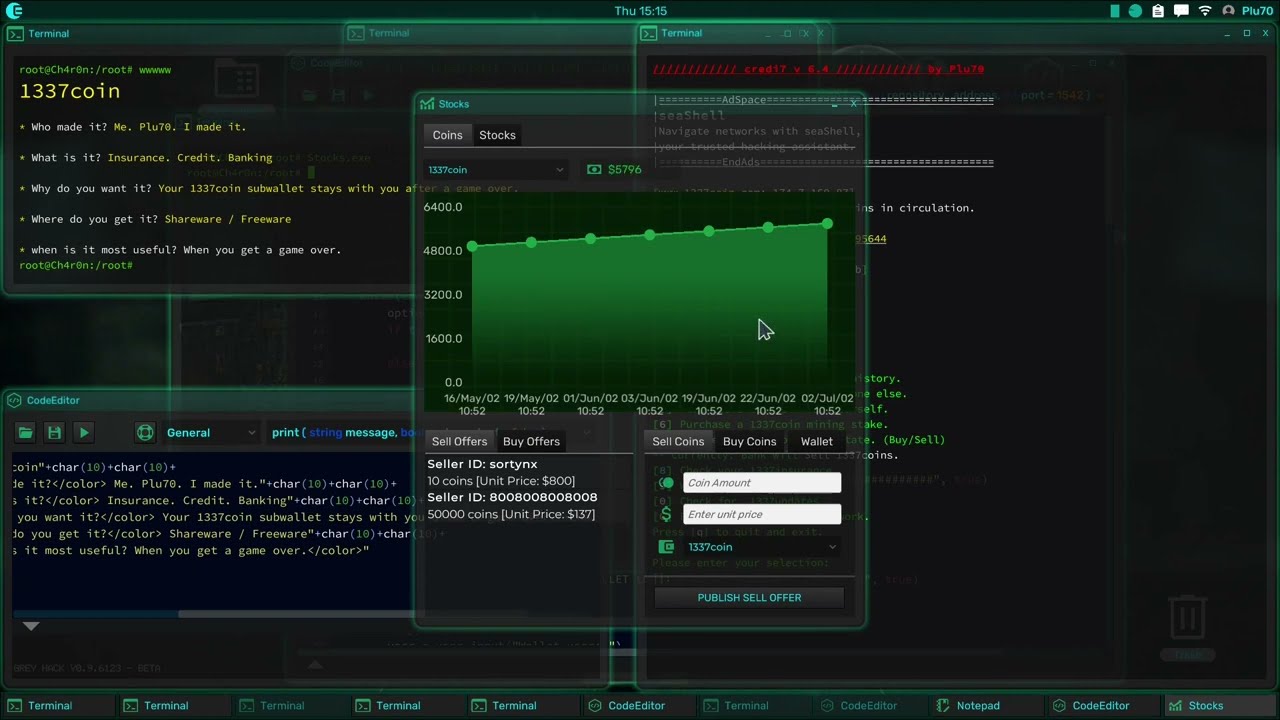Viewport: 1280px width, 720px height.
Task: Open the clipboard icon in system tray
Action: pos(1158,11)
